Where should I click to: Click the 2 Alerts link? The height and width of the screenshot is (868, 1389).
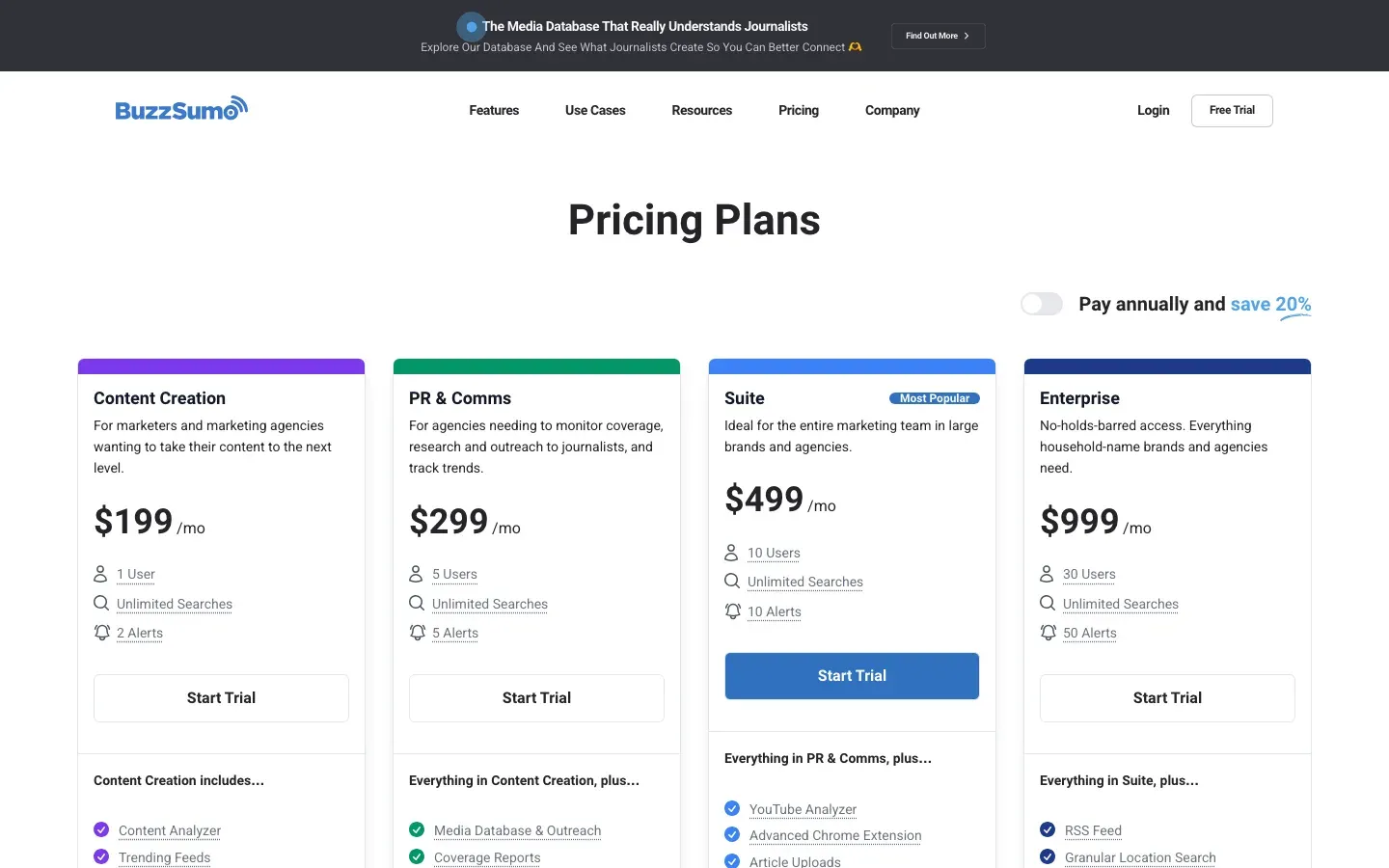tap(140, 633)
